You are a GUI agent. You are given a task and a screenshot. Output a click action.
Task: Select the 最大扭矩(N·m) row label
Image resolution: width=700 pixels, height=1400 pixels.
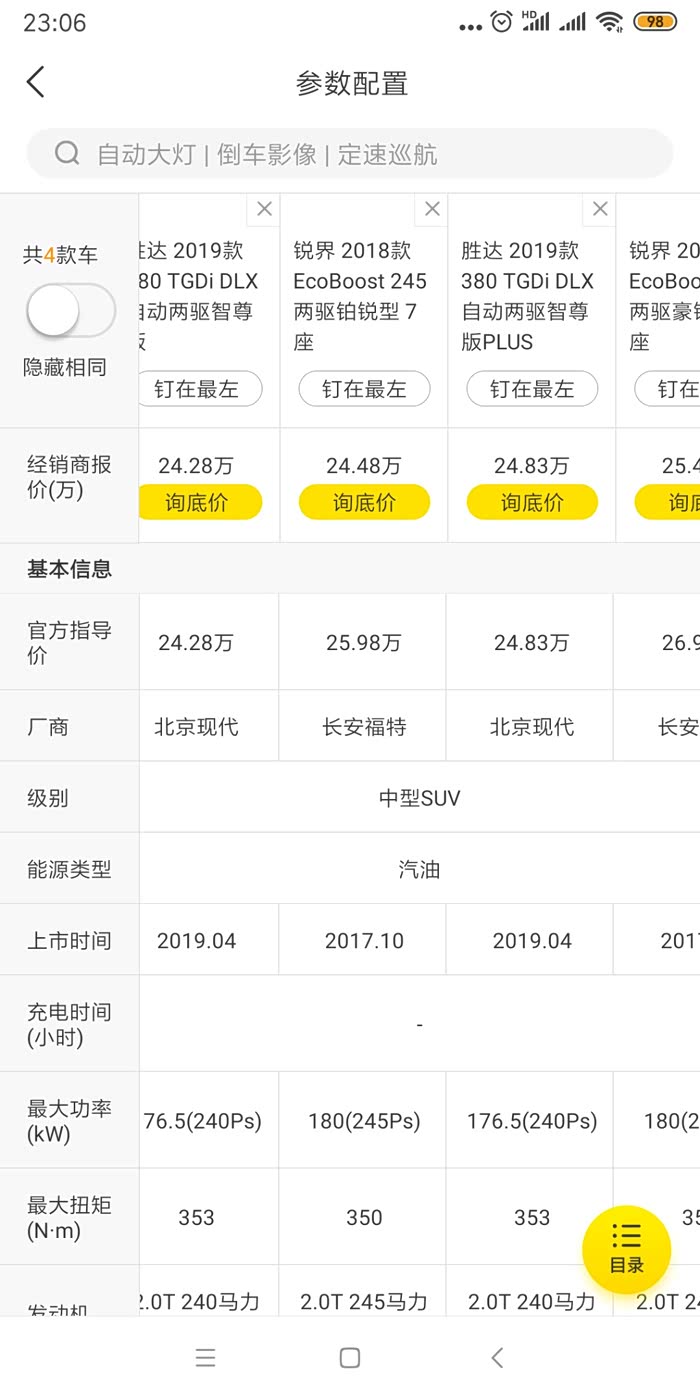pos(69,1217)
